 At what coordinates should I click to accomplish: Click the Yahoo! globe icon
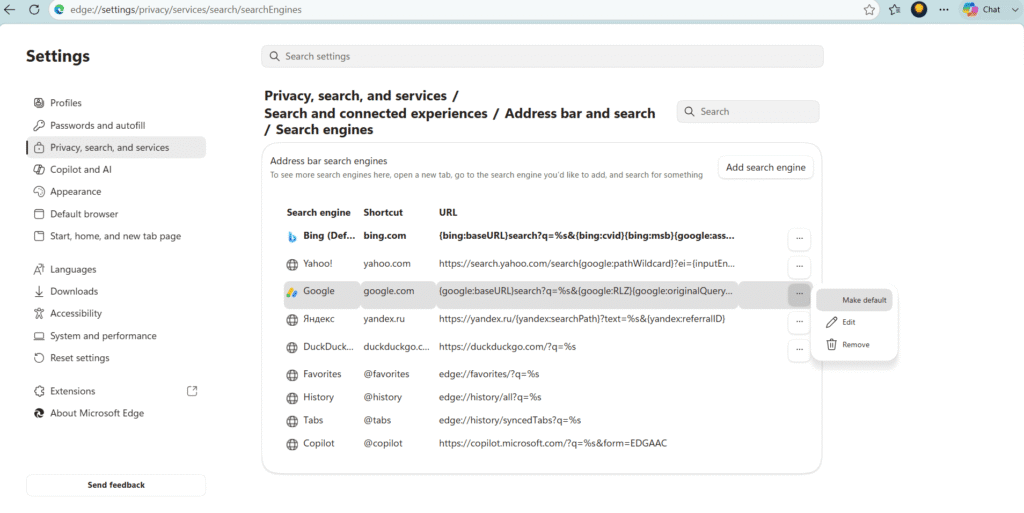(292, 265)
